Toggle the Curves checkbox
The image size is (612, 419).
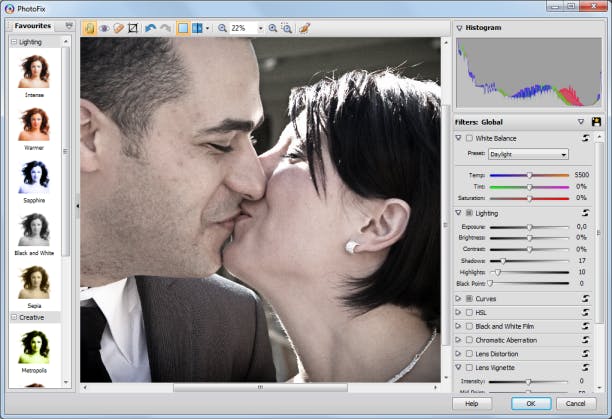[x=469, y=298]
